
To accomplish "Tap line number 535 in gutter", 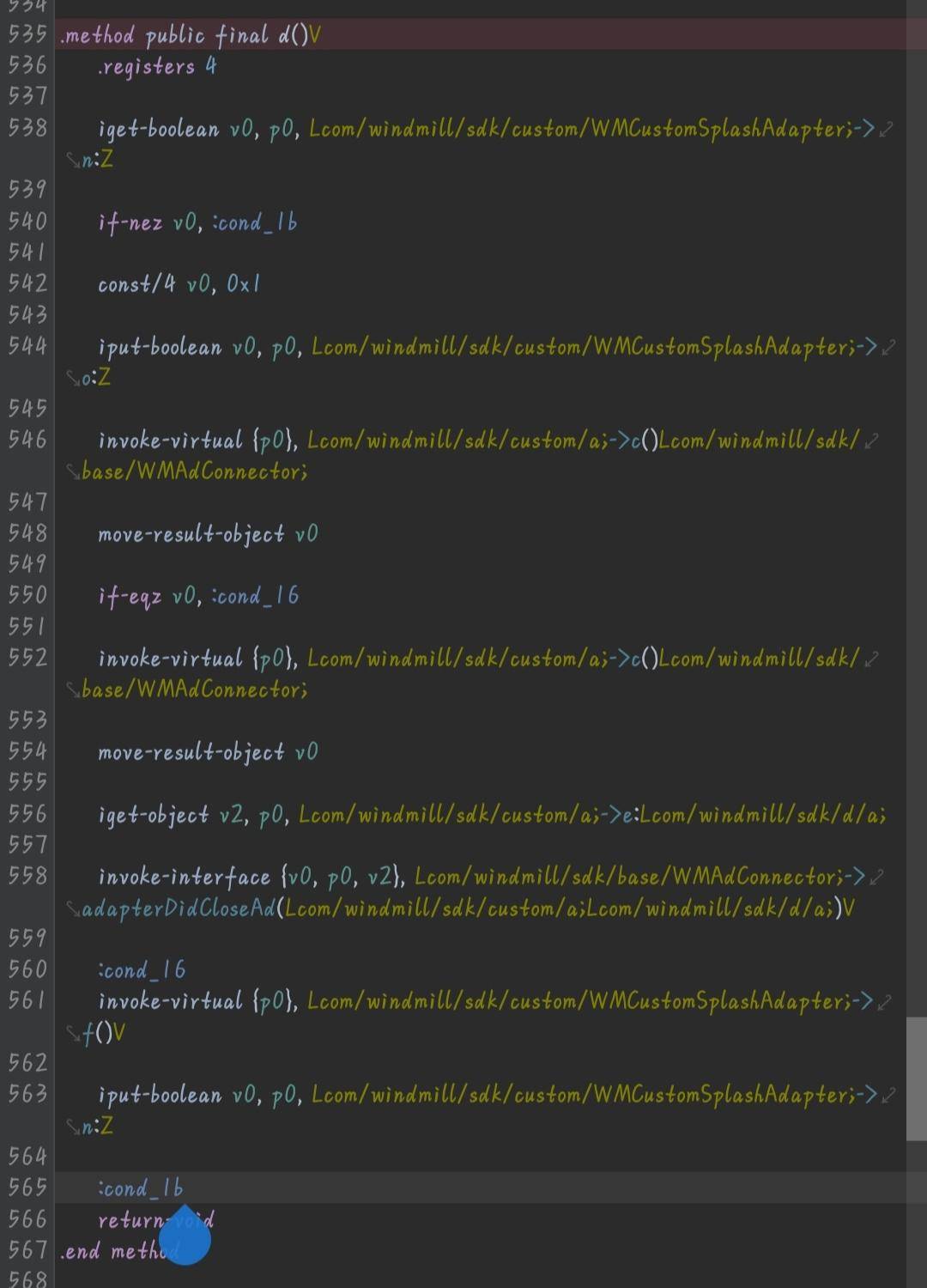I will pyautogui.click(x=27, y=35).
